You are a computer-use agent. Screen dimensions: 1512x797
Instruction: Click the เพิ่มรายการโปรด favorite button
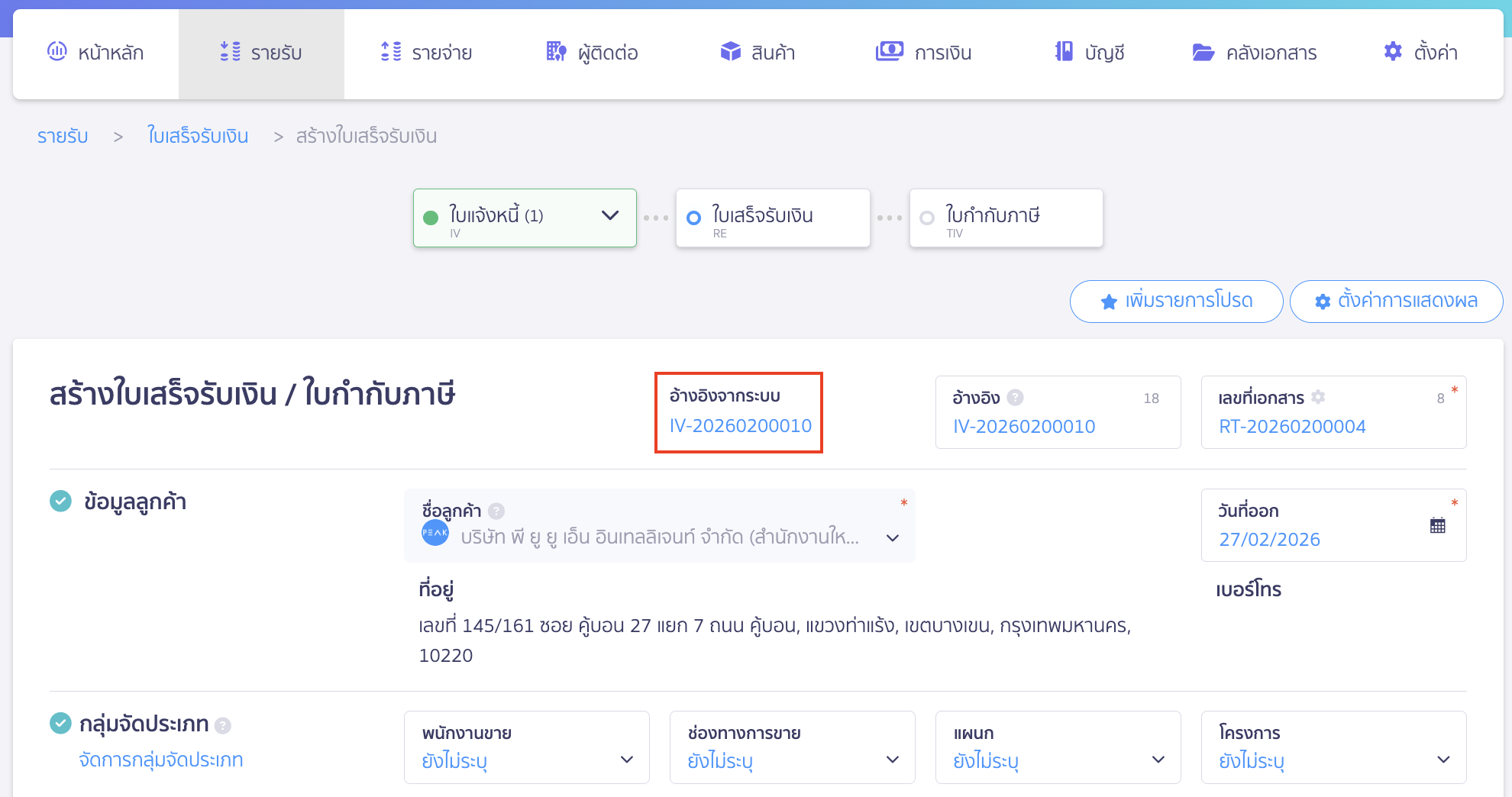pyautogui.click(x=1176, y=301)
